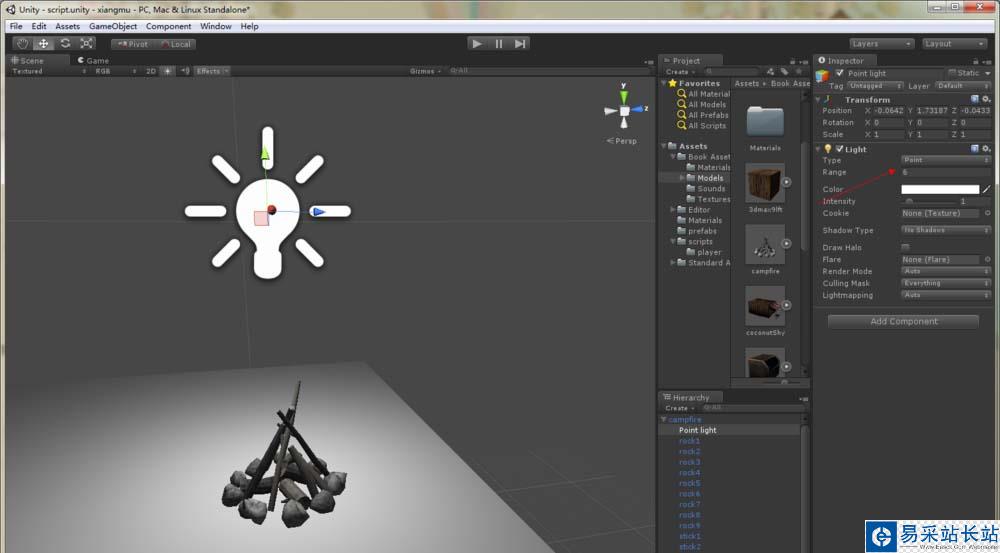1000x553 pixels.
Task: Toggle Point light active checkbox
Action: [839, 73]
